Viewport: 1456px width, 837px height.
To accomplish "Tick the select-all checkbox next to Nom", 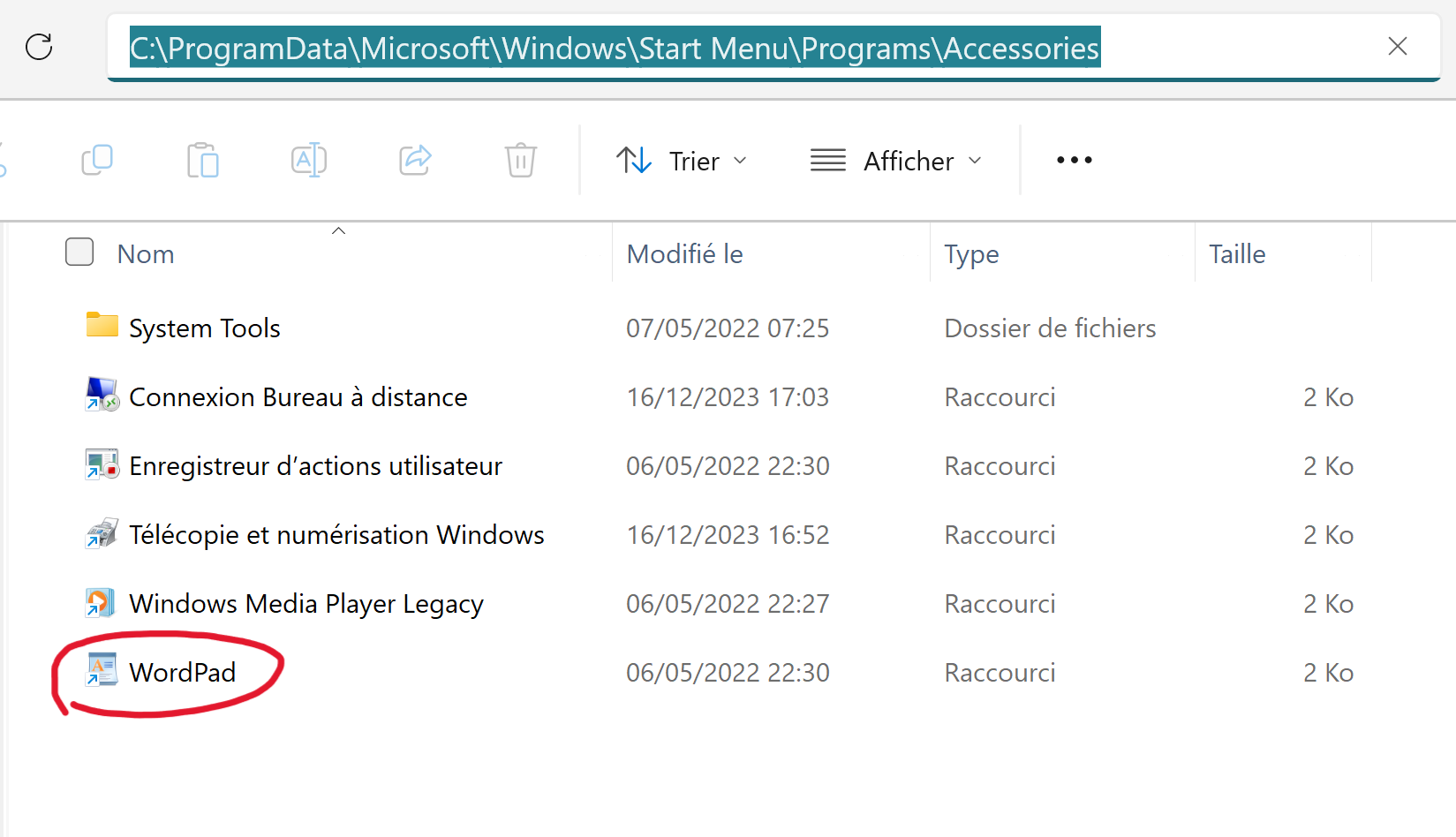I will pos(79,252).
